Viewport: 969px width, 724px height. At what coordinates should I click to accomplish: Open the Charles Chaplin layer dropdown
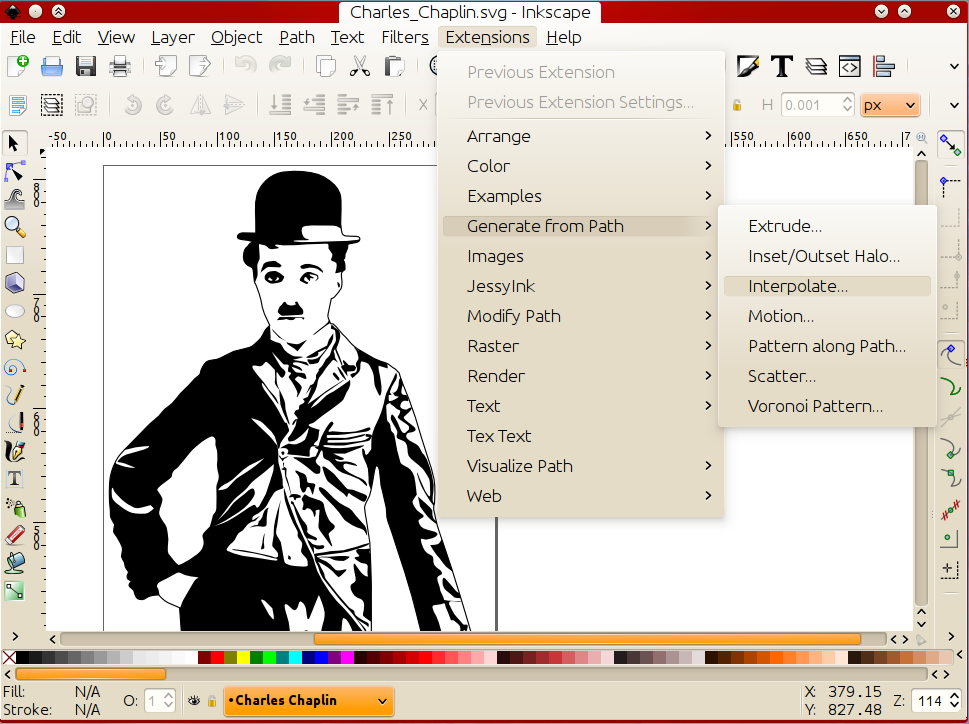point(308,701)
